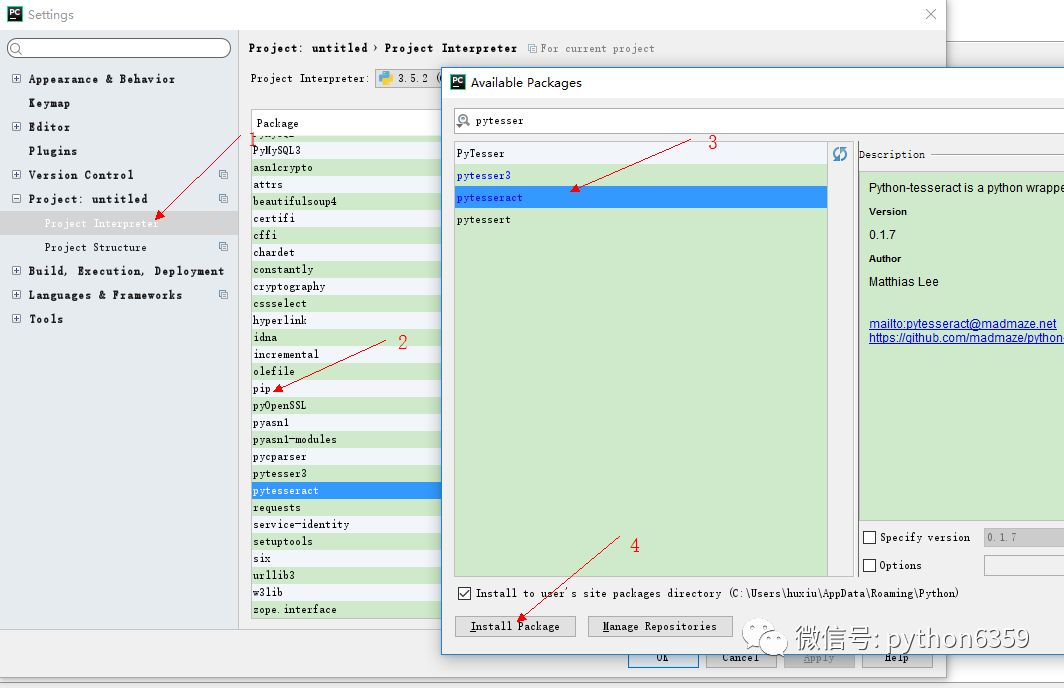The width and height of the screenshot is (1064, 688).
Task: Select the beautifulsoup4 installed package row
Action: [x=346, y=202]
